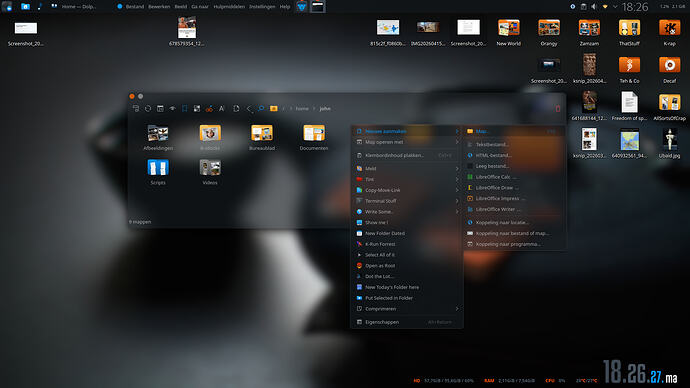Viewport: 690px width, 388px height.
Task: Choose 'Koppeling naar locatie...' in the submenu
Action: [514, 223]
